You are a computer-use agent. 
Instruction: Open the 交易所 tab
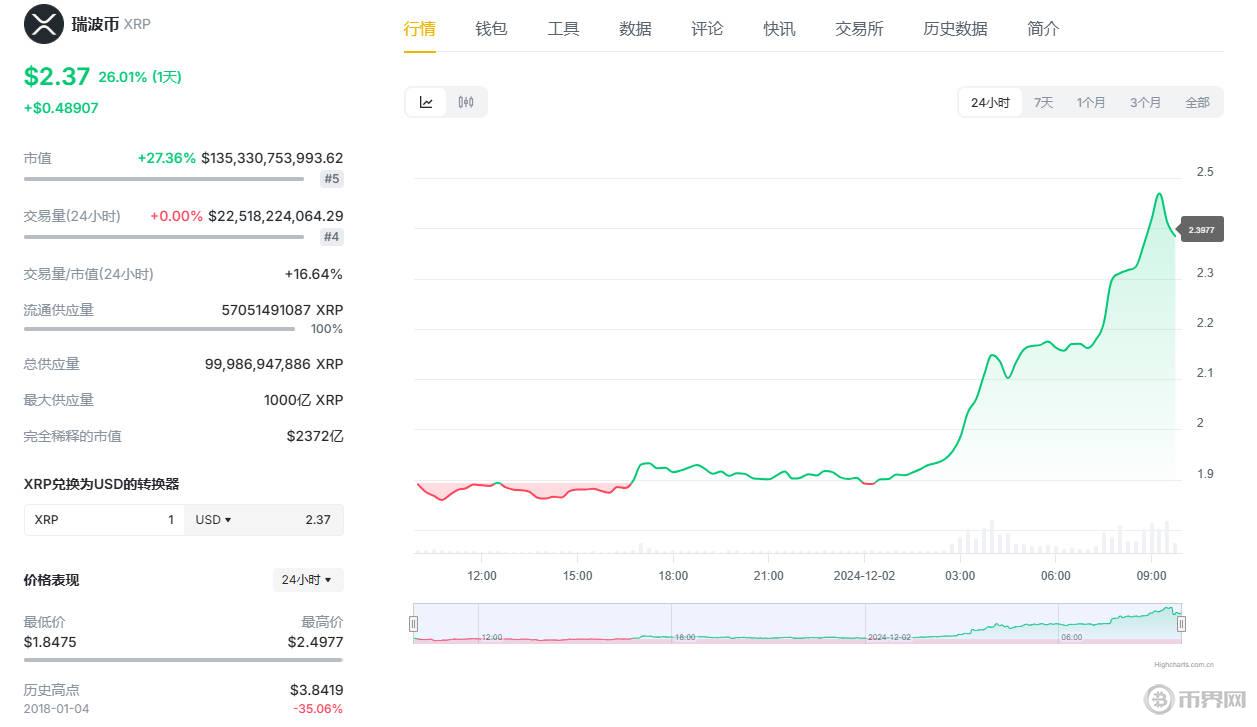859,29
